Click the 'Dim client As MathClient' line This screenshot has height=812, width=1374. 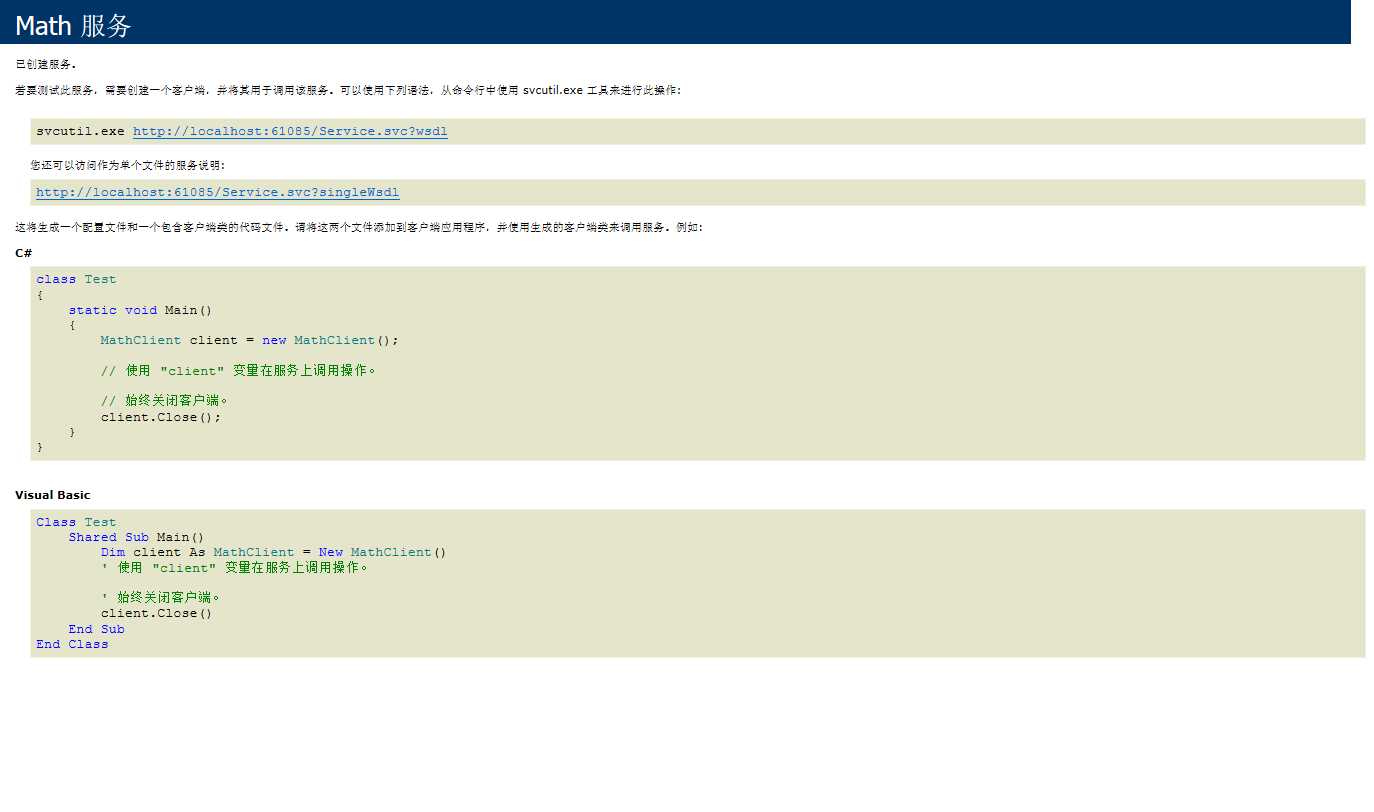coord(274,552)
